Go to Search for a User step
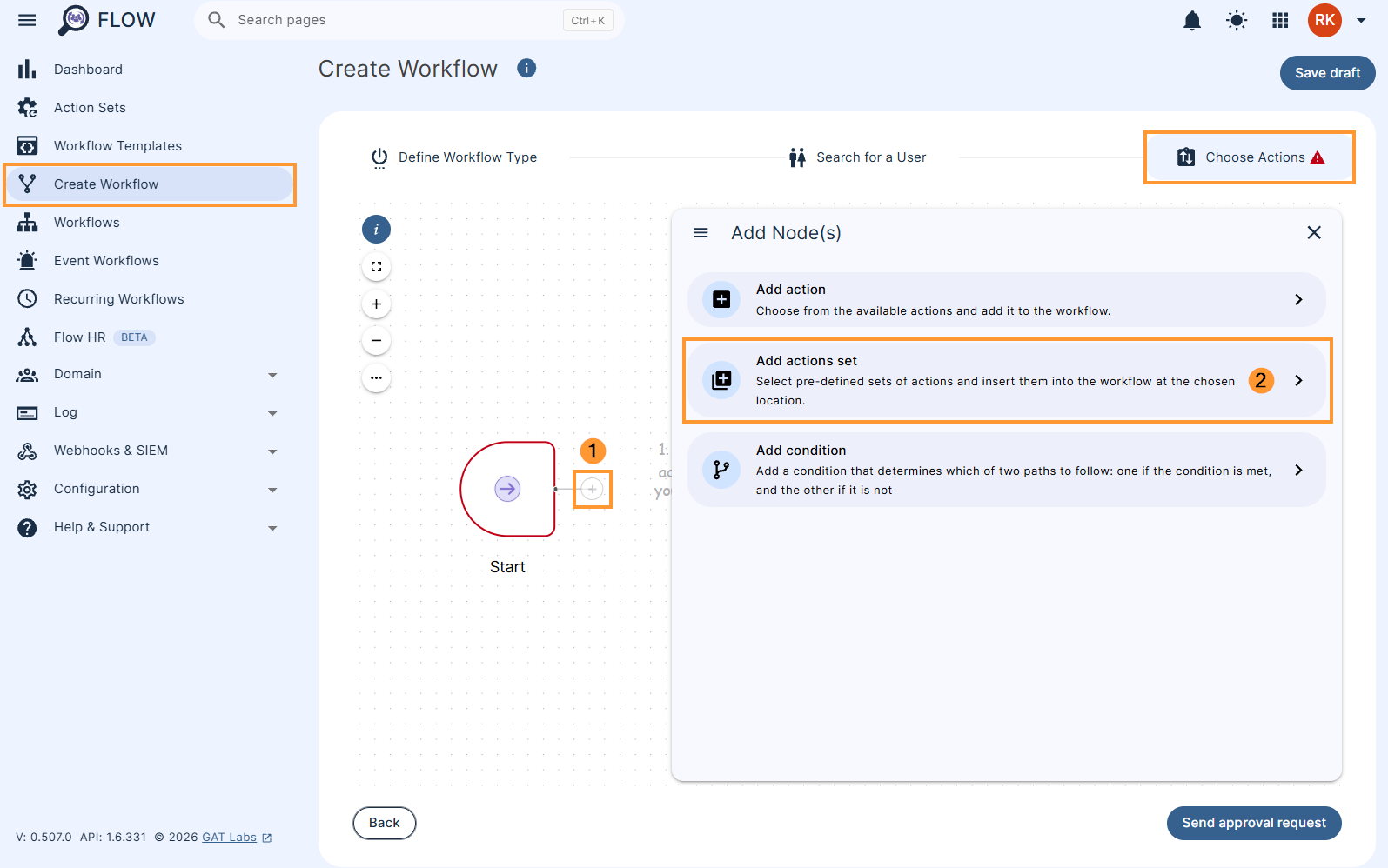 [858, 157]
